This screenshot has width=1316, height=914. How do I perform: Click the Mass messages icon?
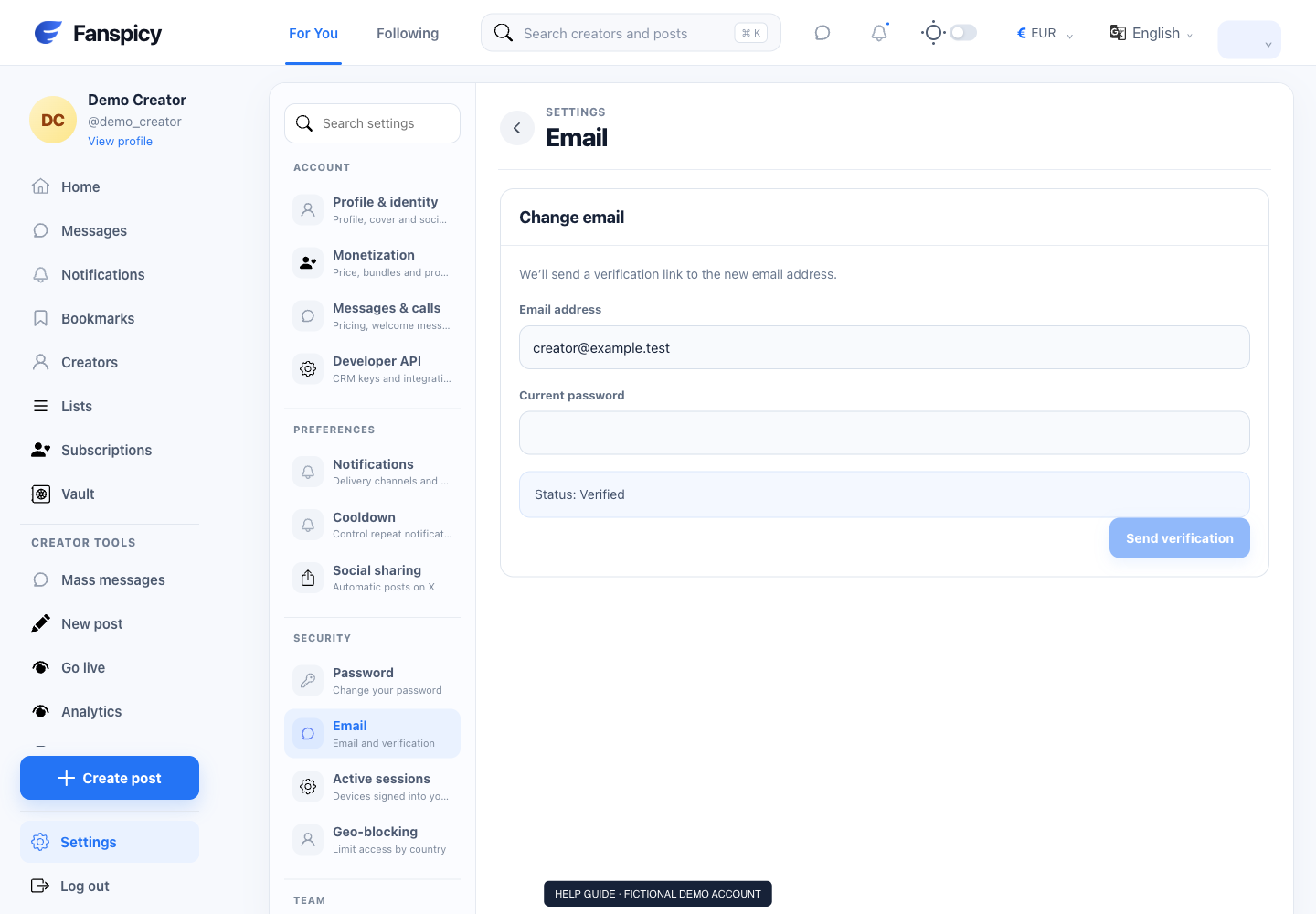[40, 579]
